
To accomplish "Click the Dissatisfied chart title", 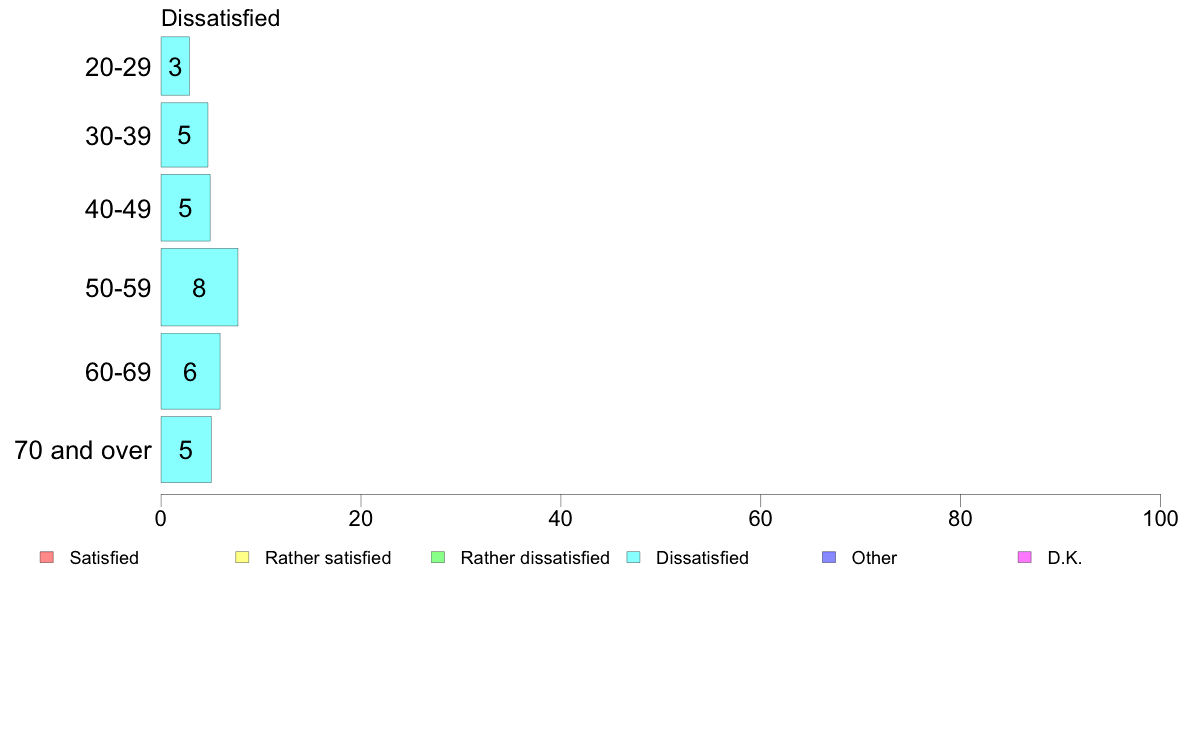I will tap(220, 18).
